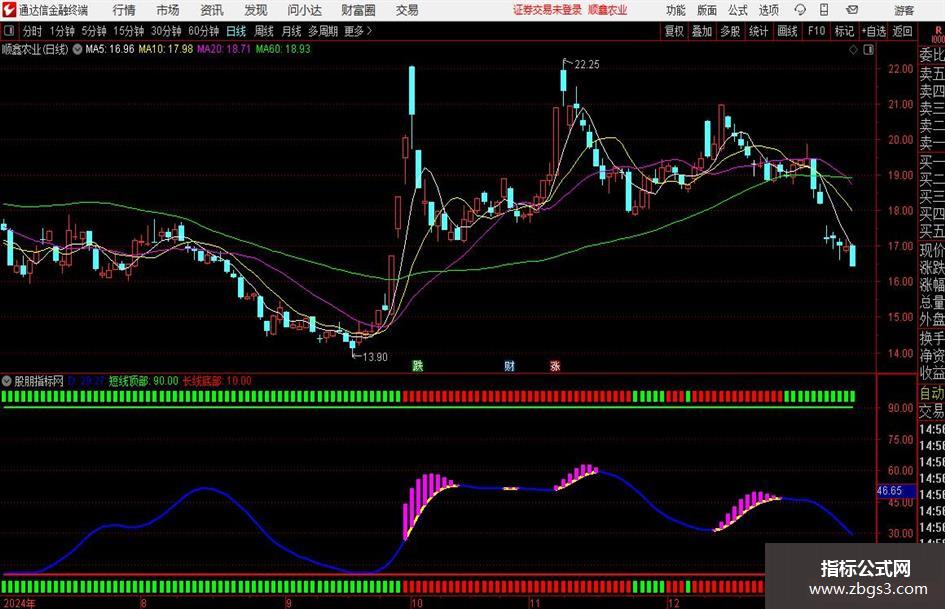Select the 日线 daily period tab
The height and width of the screenshot is (609, 945).
click(x=236, y=31)
